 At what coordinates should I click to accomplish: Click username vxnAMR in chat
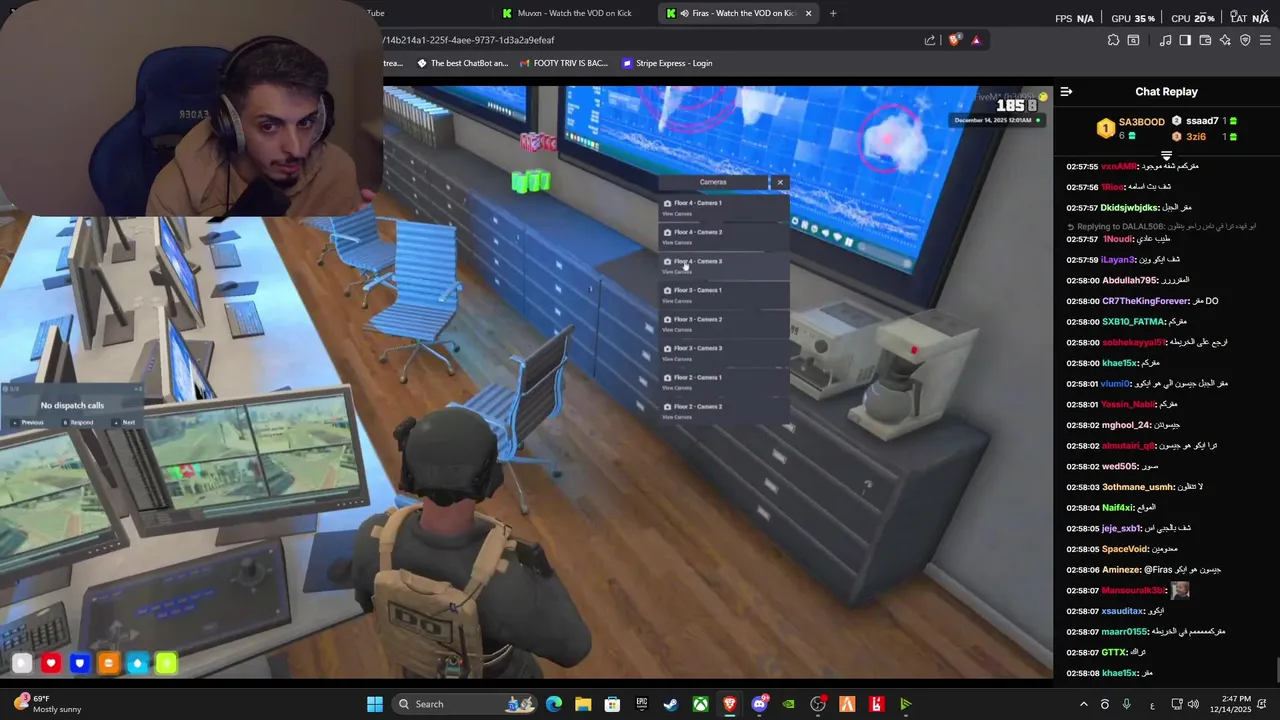tap(1119, 166)
